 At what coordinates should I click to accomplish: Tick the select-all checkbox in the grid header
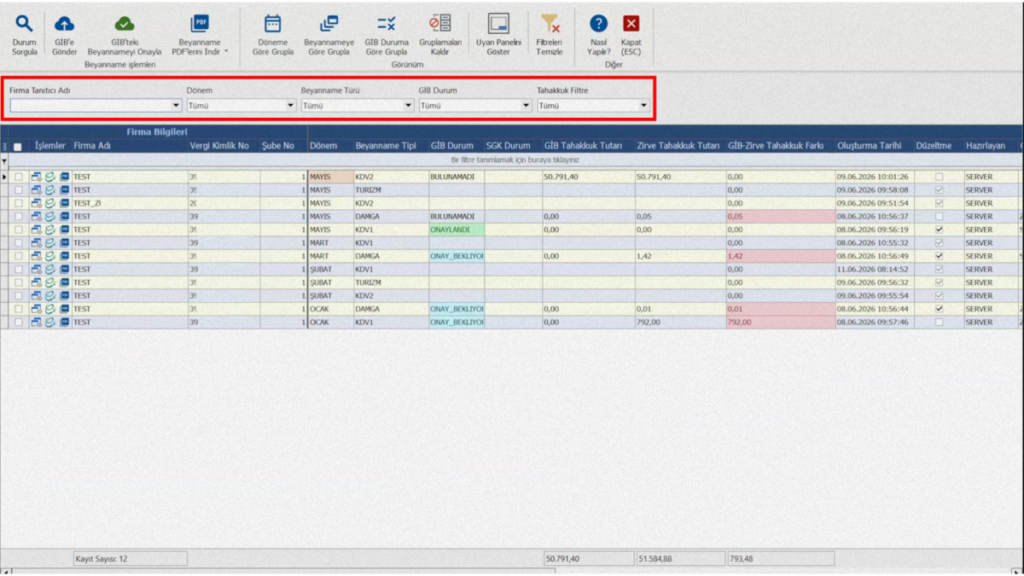click(x=18, y=147)
